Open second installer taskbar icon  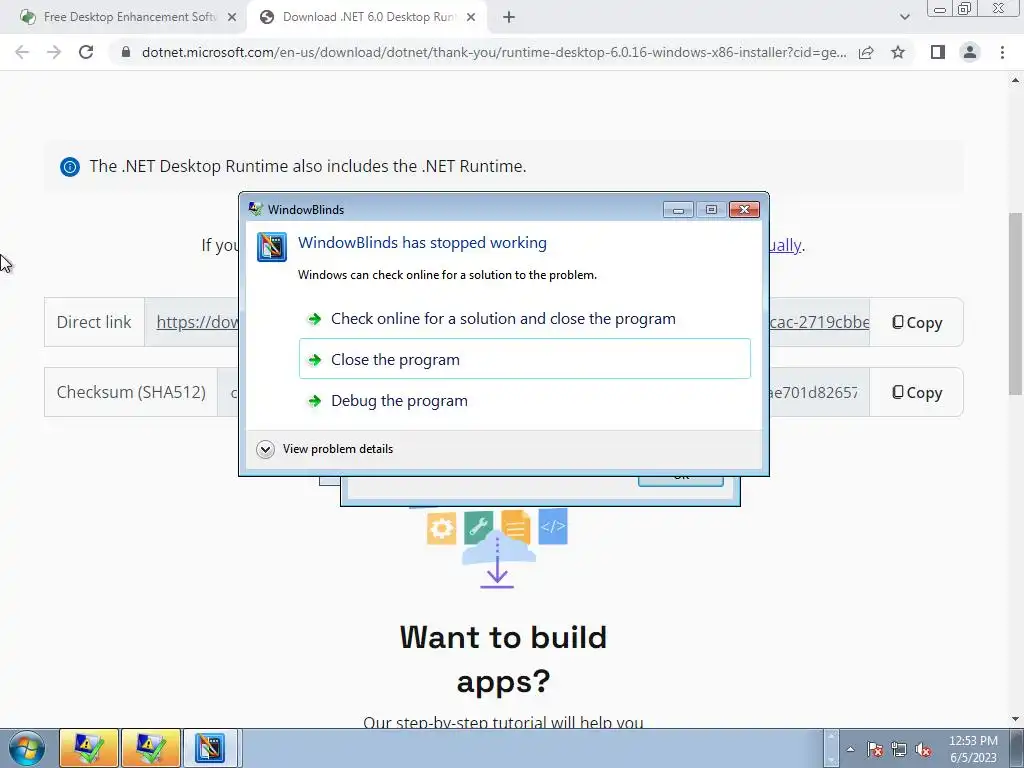point(150,748)
